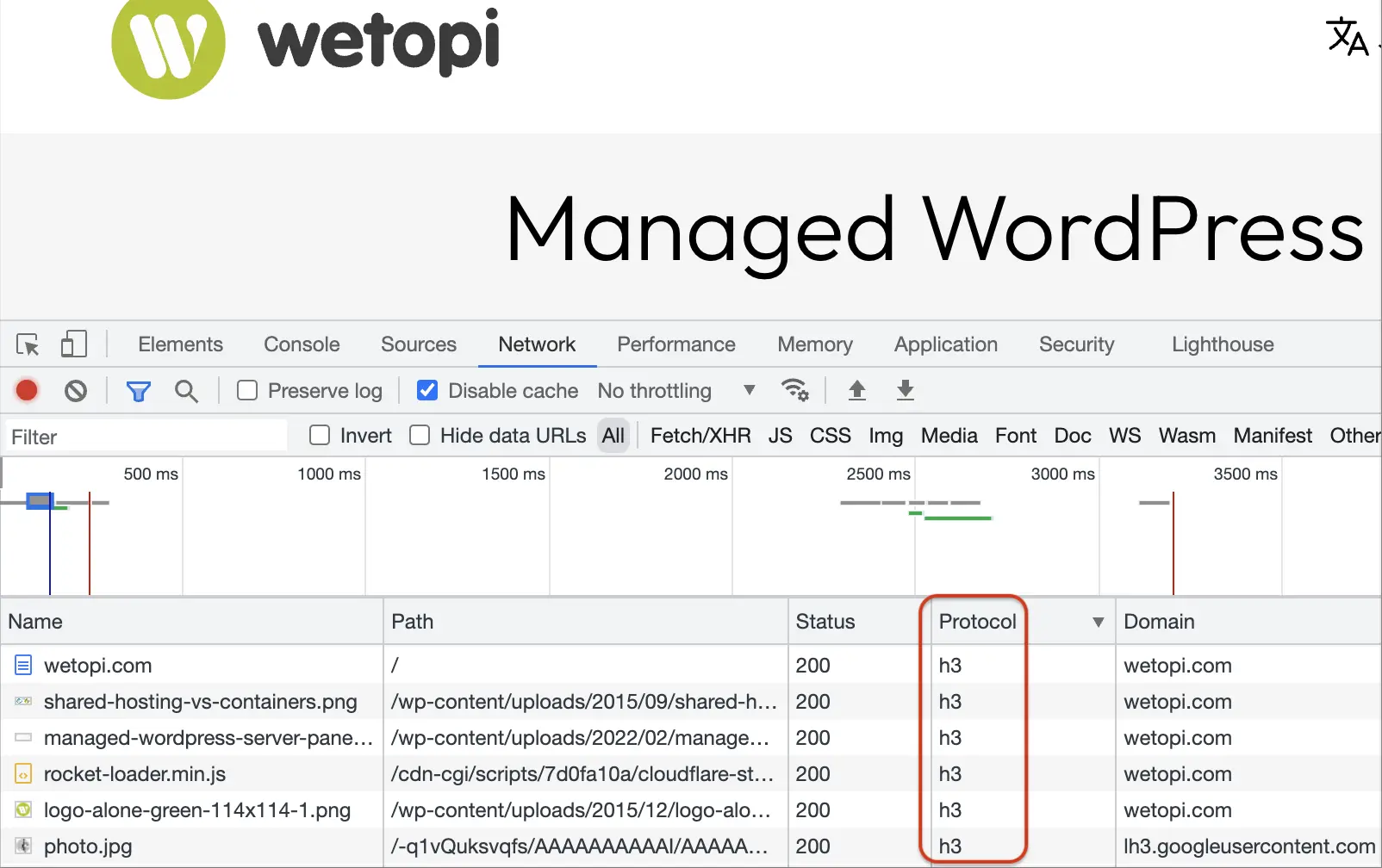1382x868 pixels.
Task: Select the All request type filter
Action: coord(613,436)
